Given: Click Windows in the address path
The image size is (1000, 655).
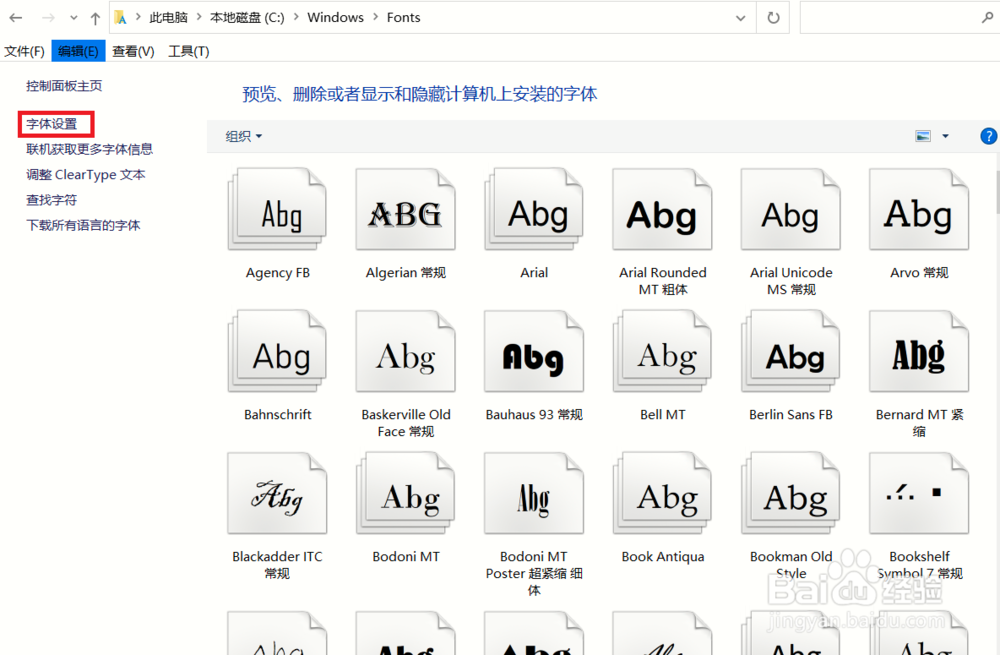Looking at the screenshot, I should [x=335, y=17].
